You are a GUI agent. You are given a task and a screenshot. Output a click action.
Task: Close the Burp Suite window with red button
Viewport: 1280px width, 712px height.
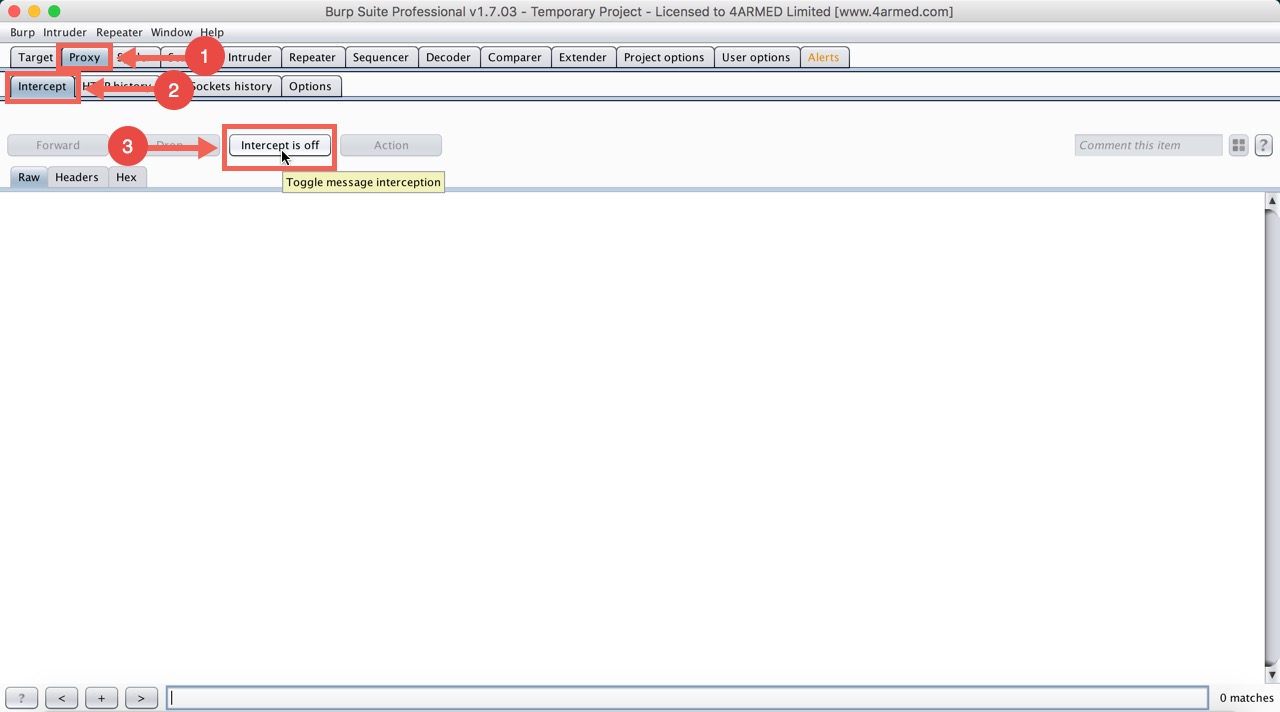click(14, 12)
